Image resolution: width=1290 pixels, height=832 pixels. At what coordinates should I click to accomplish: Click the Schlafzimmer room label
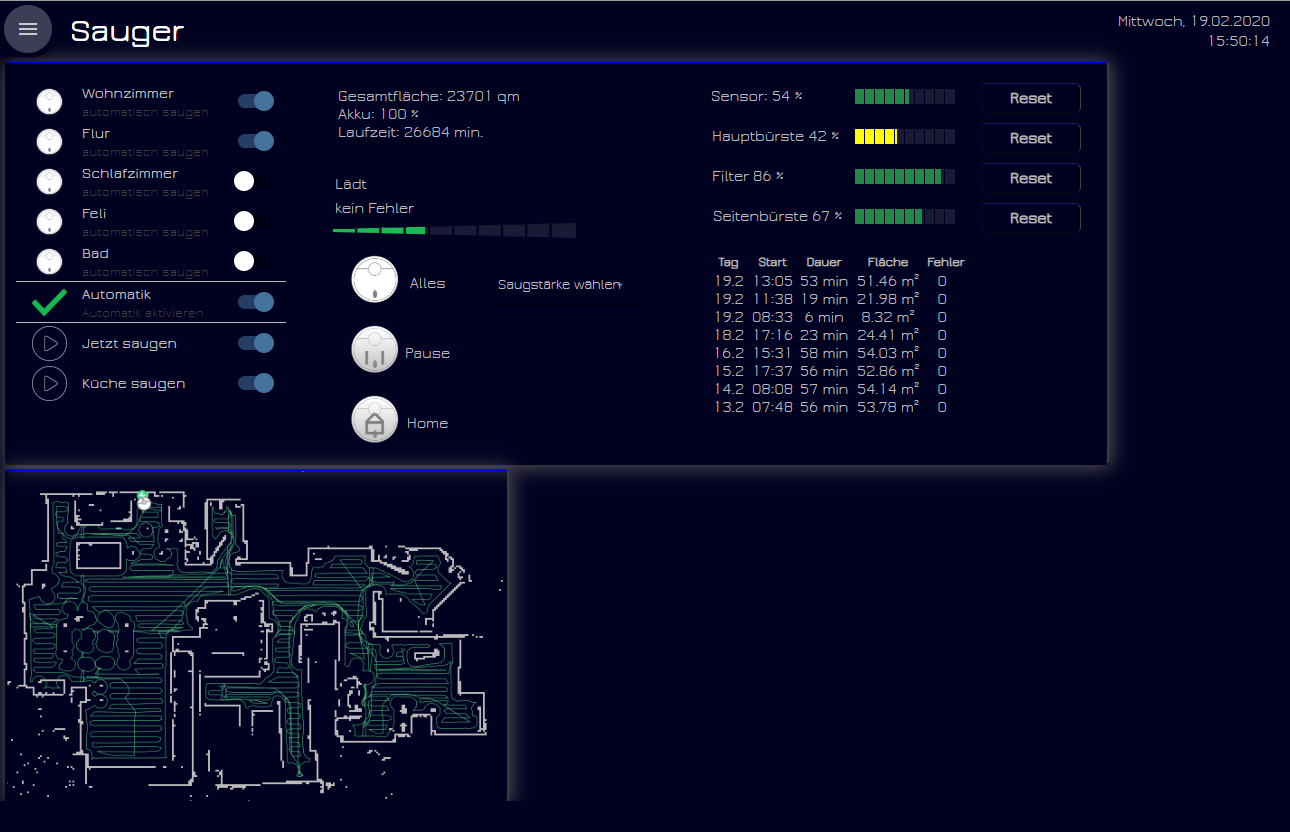click(130, 174)
